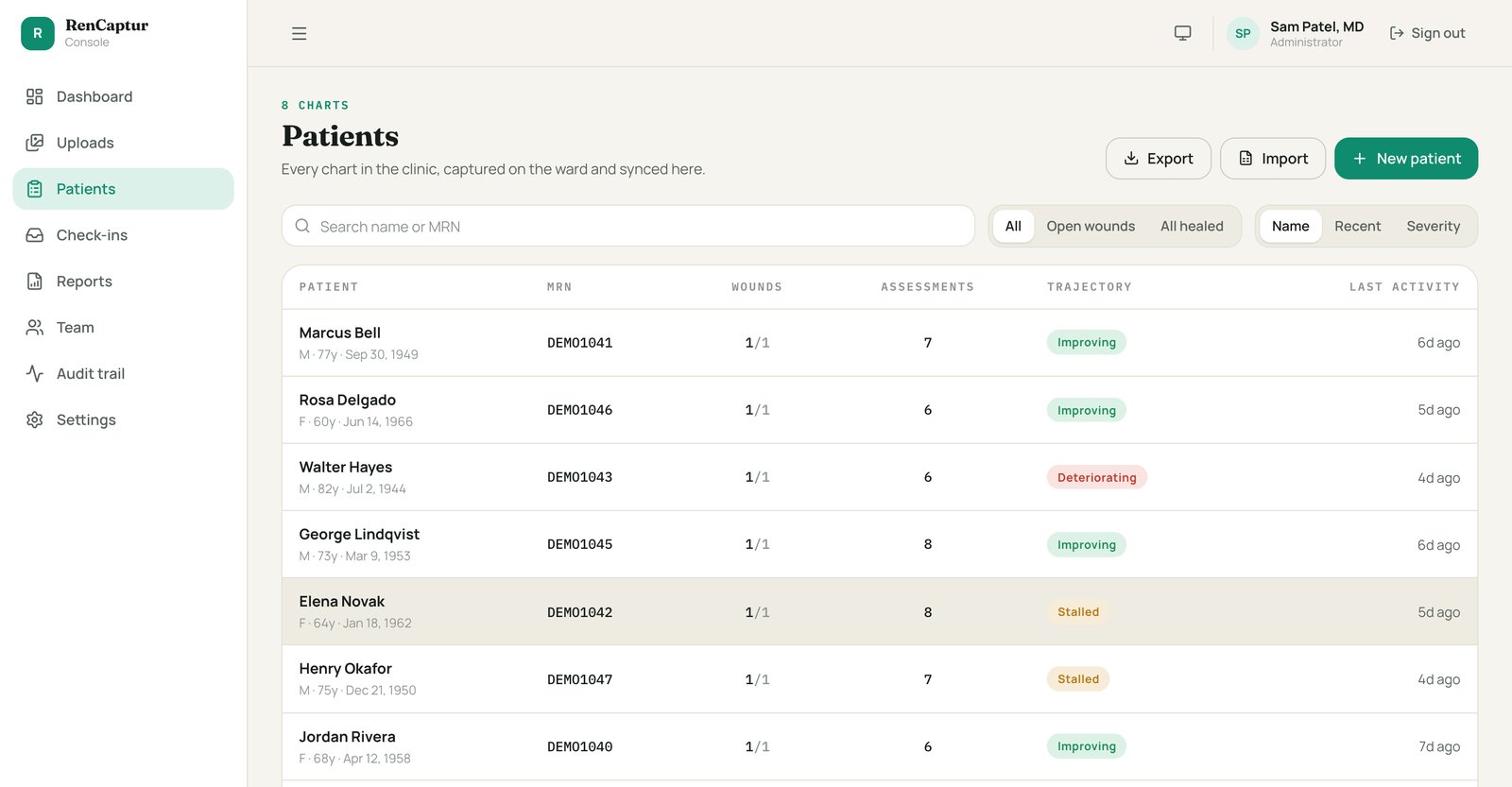Image resolution: width=1512 pixels, height=787 pixels.
Task: Open Walter Hayes's chart
Action: point(880,477)
